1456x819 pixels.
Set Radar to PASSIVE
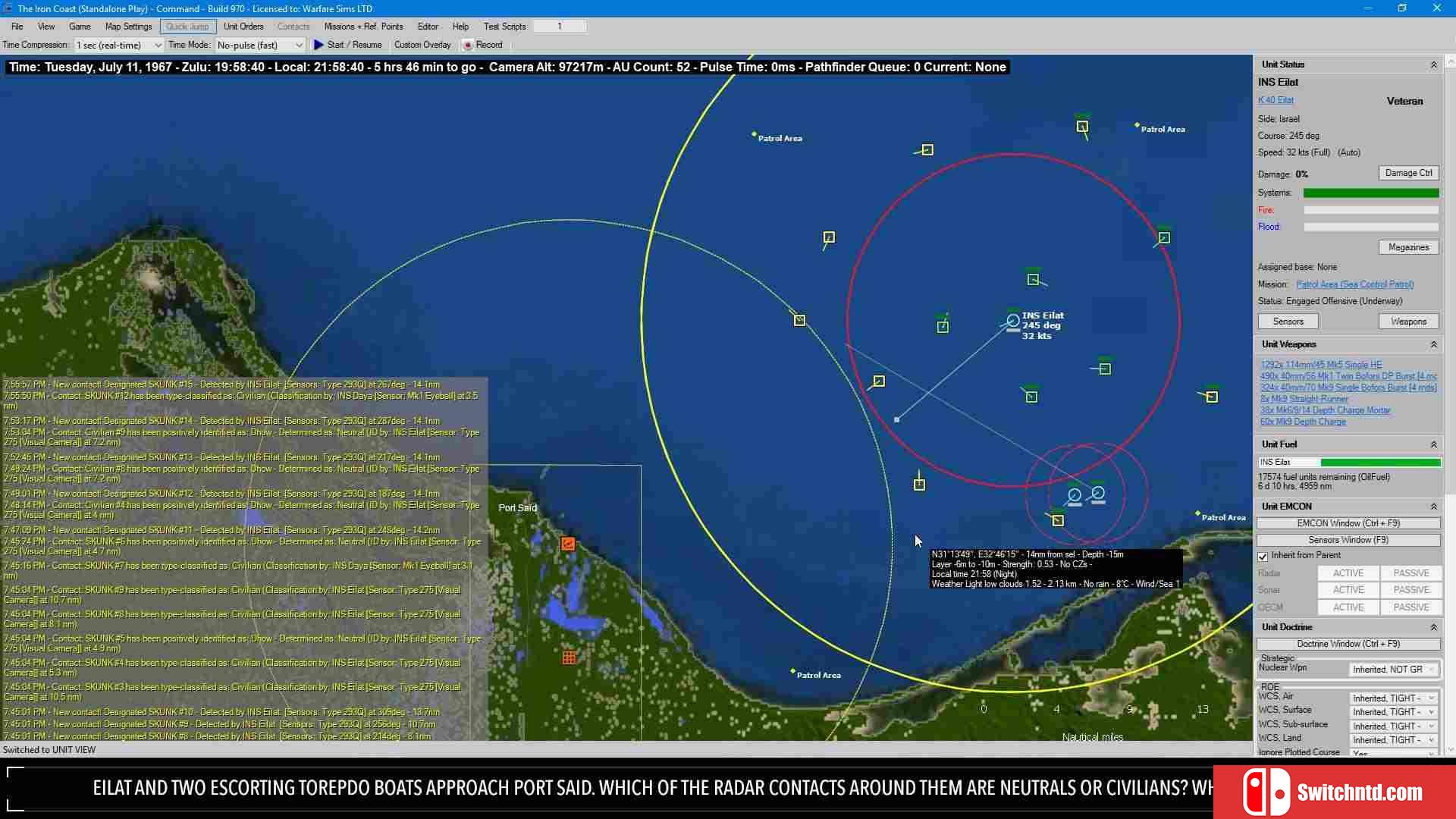(x=1410, y=573)
